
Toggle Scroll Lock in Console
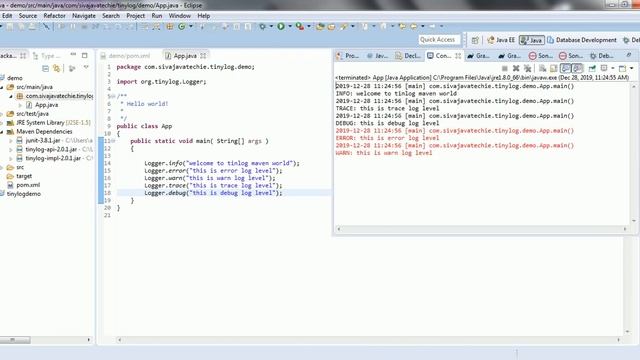coord(553,68)
